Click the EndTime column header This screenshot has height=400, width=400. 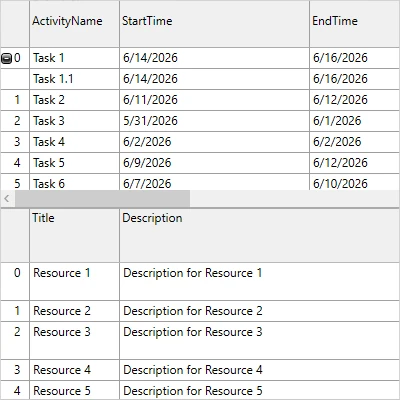(355, 24)
